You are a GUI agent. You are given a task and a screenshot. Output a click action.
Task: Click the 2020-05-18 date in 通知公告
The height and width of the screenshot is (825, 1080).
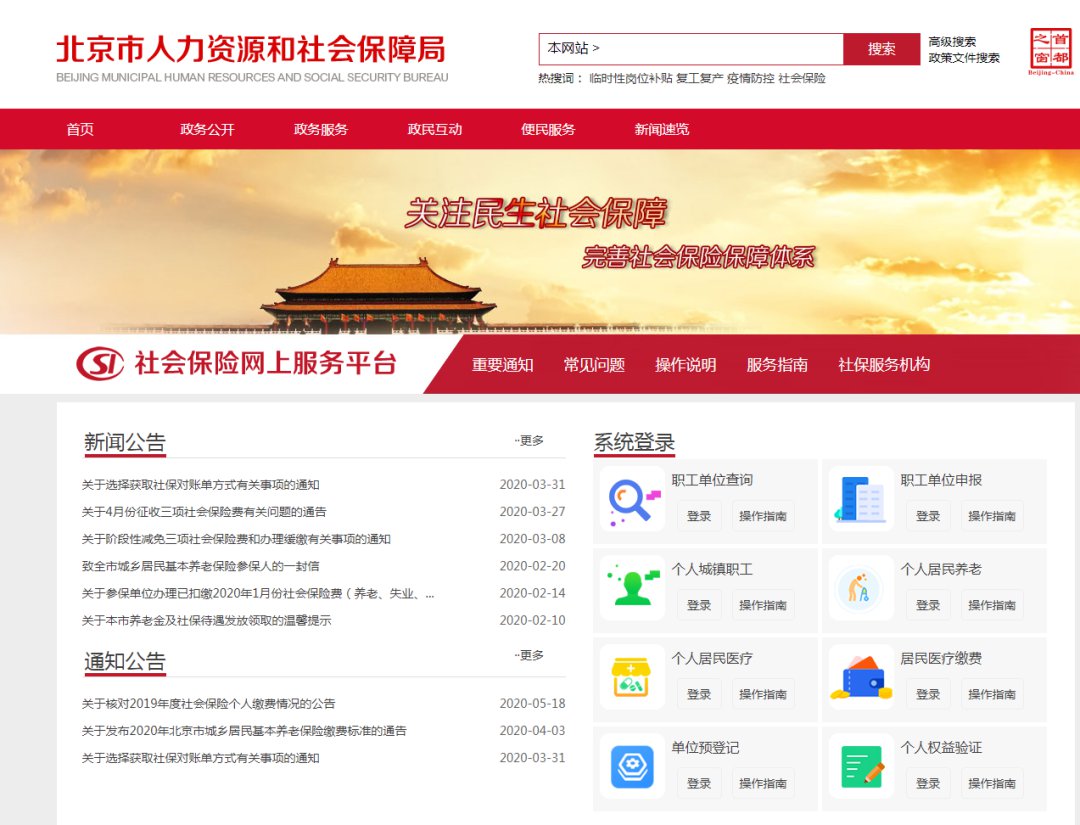point(532,704)
